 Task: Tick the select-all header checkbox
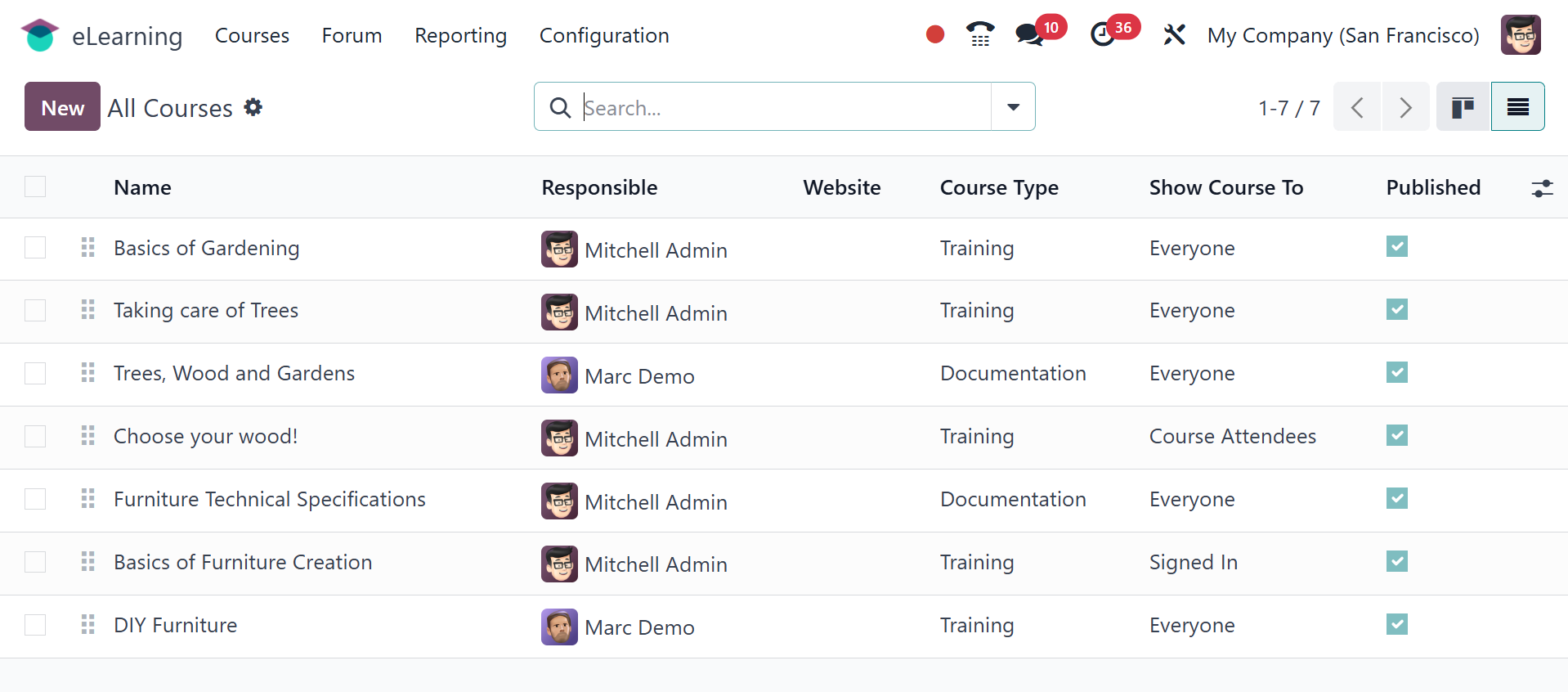coord(35,187)
